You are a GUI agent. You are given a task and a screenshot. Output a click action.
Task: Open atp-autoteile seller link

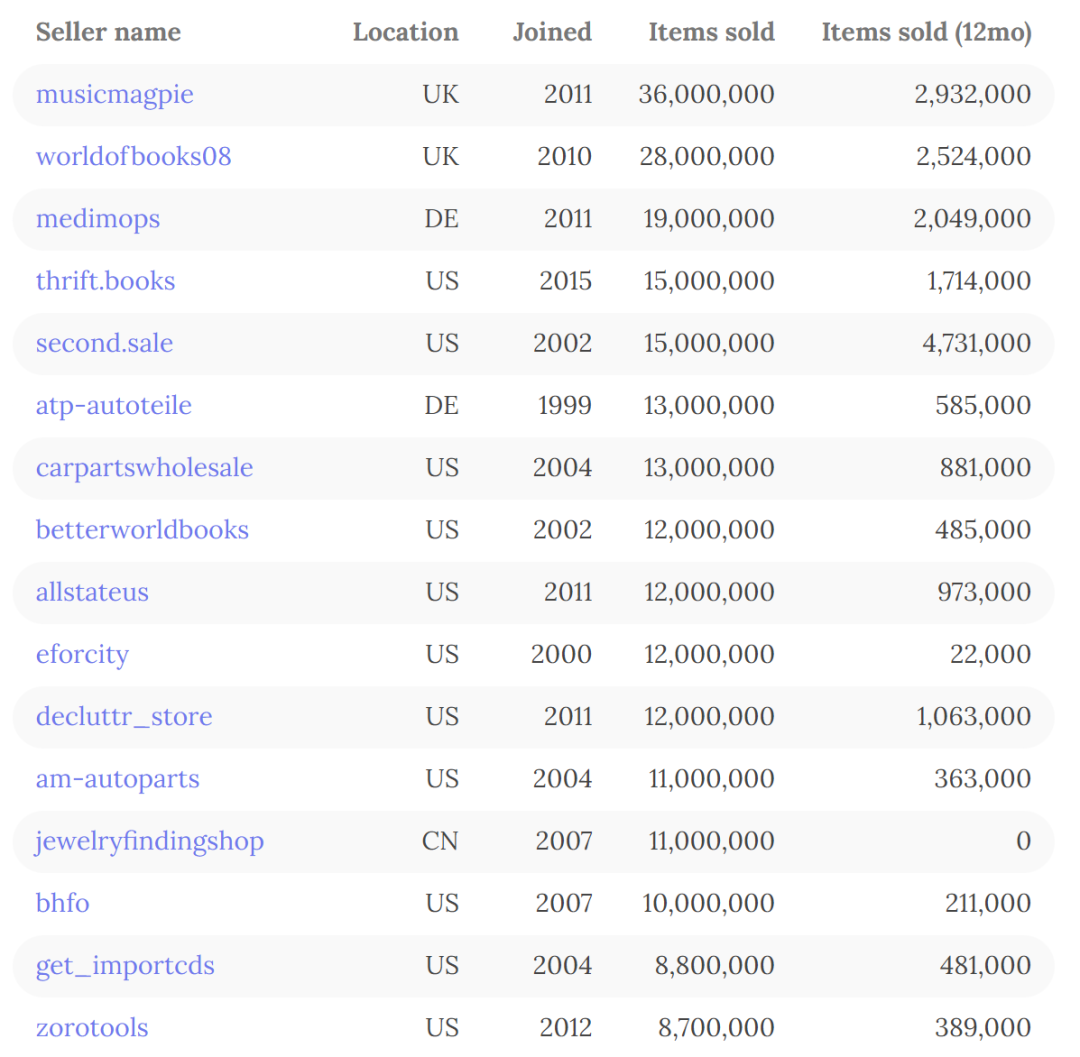(114, 406)
